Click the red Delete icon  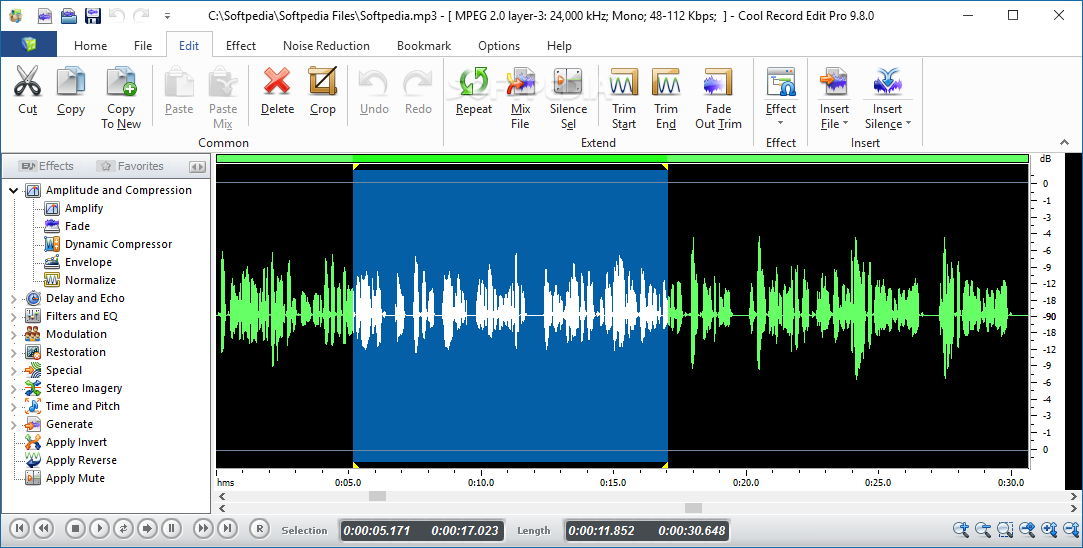[x=277, y=82]
